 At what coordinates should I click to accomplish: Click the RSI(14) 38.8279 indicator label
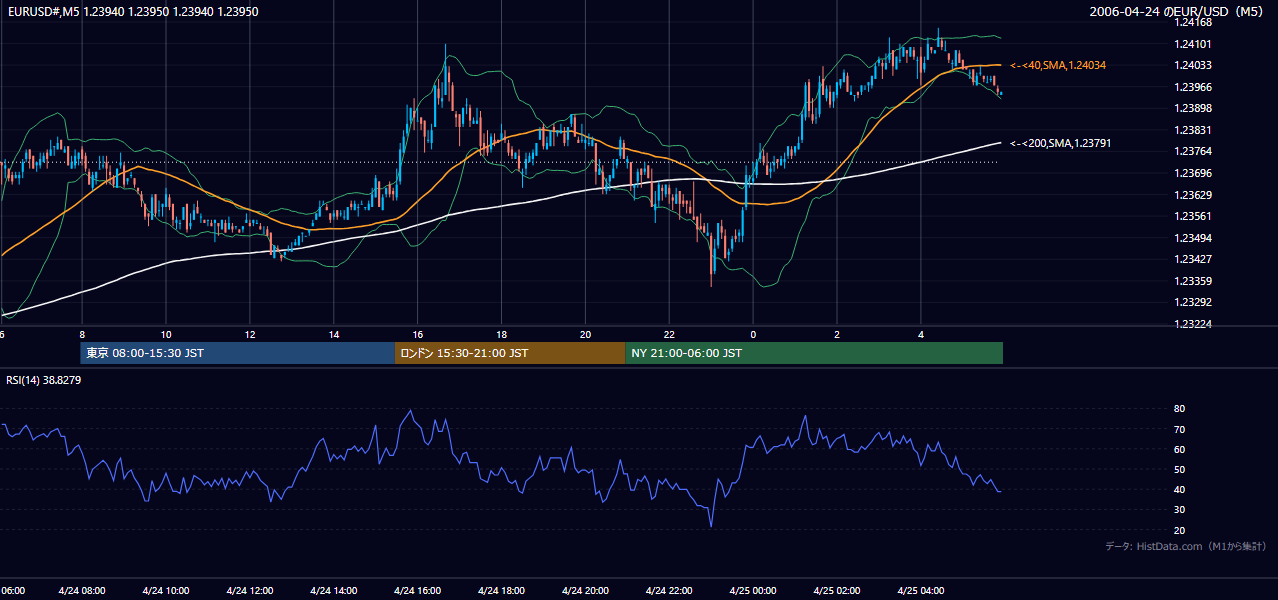coord(44,380)
